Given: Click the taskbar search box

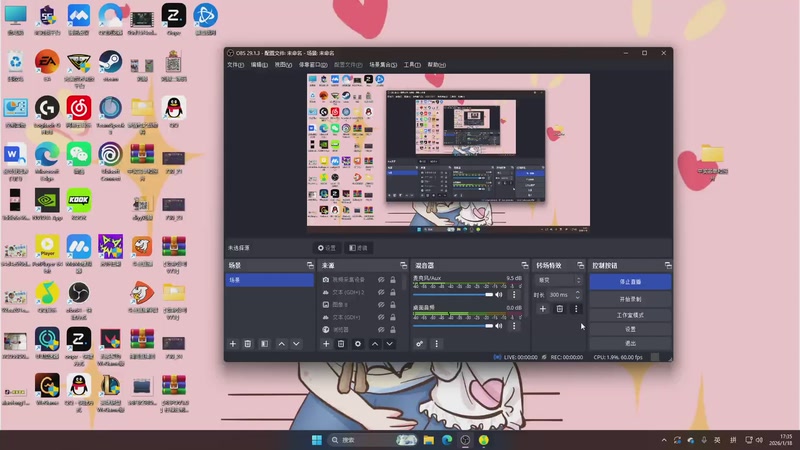Looking at the screenshot, I should coord(372,440).
